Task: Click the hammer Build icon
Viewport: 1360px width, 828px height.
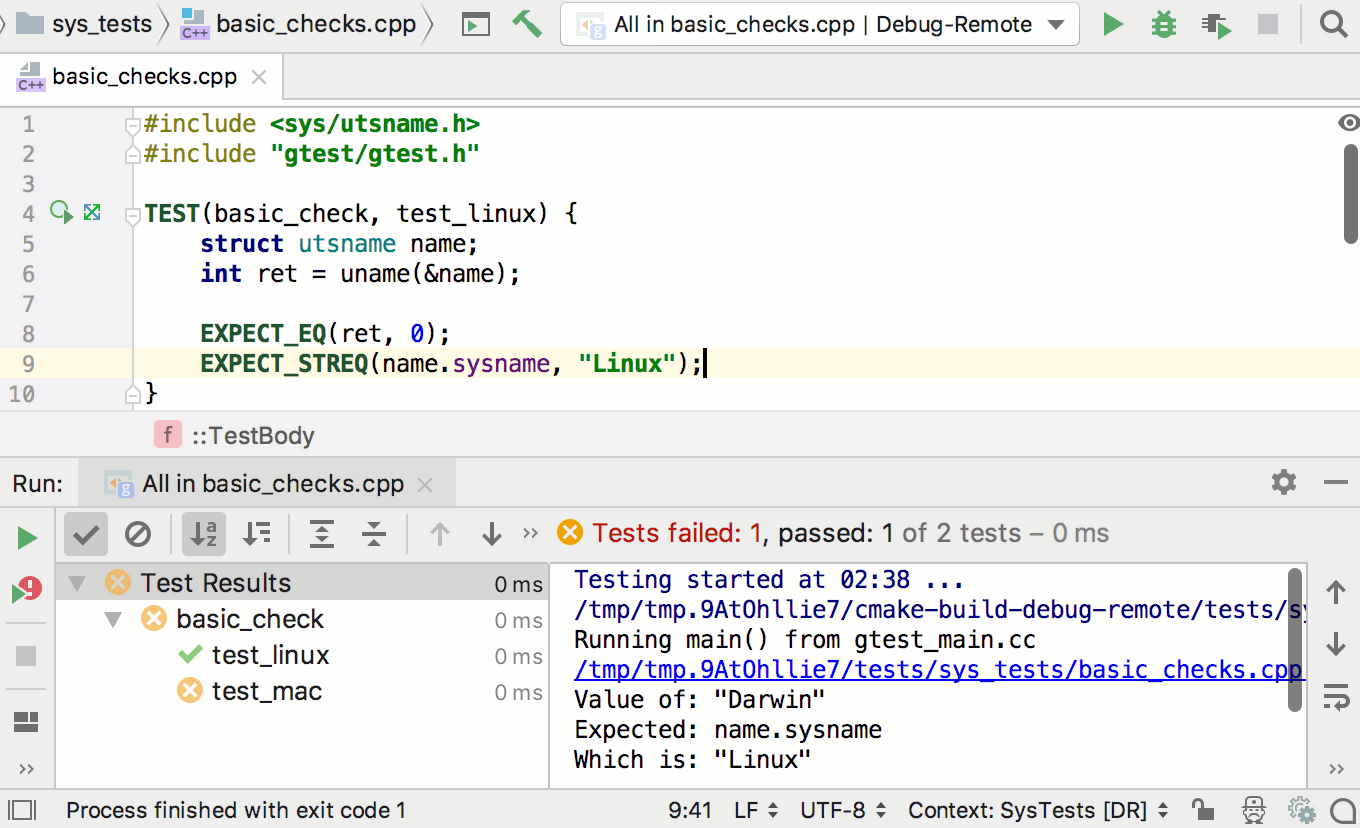Action: click(526, 24)
